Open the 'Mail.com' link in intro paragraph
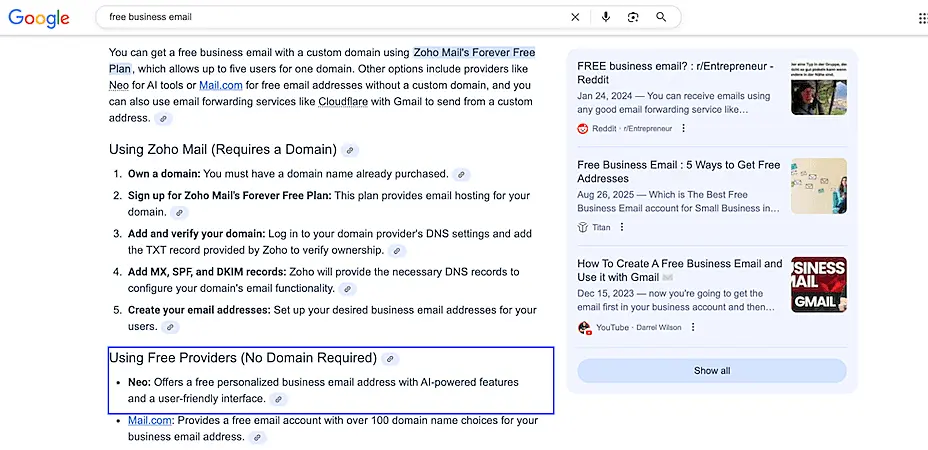This screenshot has width=928, height=450. tap(221, 85)
